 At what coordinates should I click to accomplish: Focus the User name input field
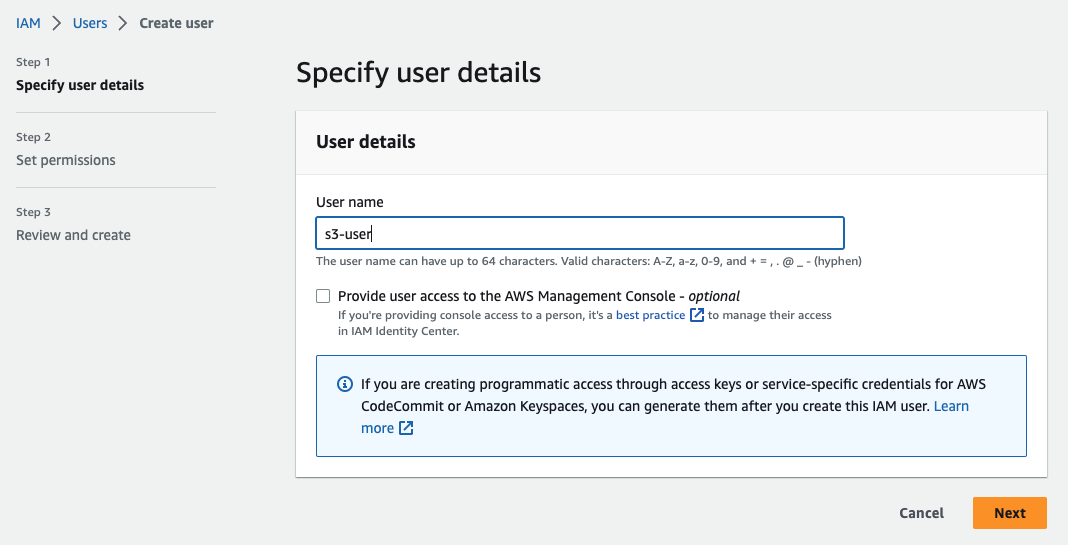pos(580,233)
